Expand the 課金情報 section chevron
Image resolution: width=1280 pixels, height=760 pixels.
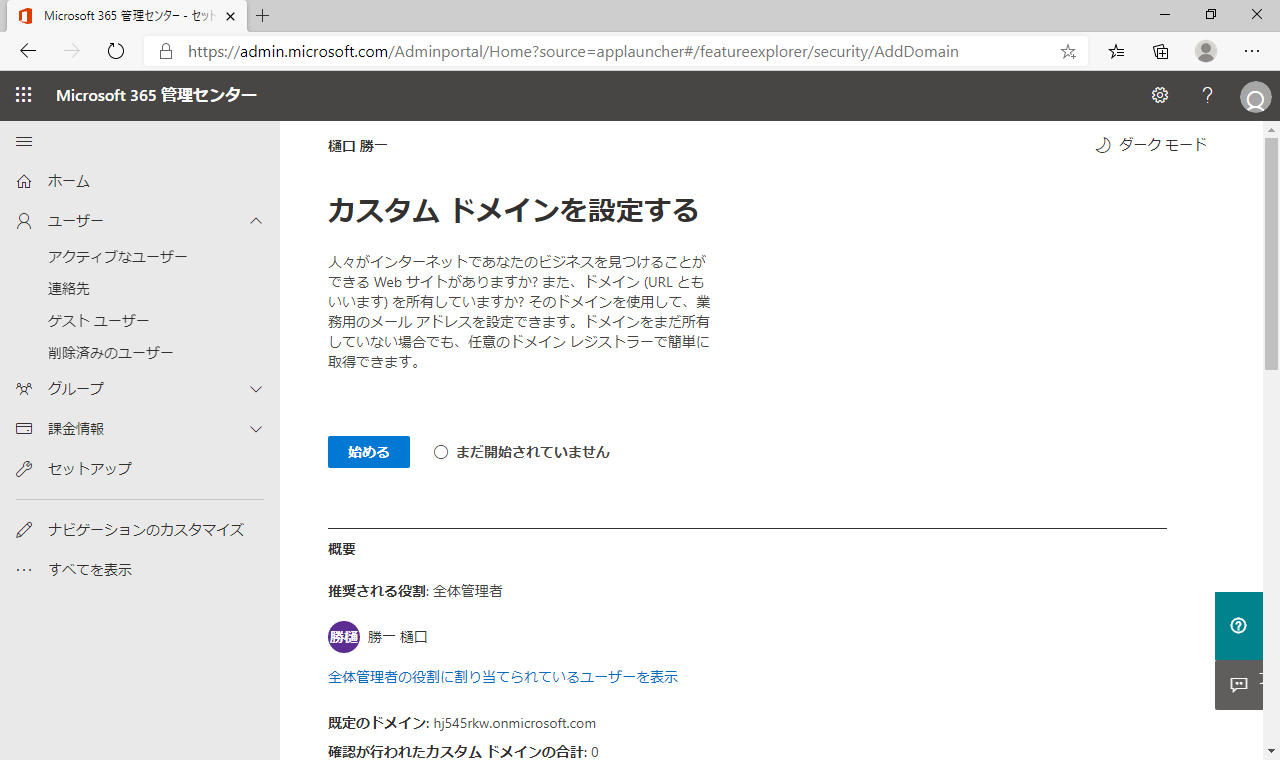[256, 428]
